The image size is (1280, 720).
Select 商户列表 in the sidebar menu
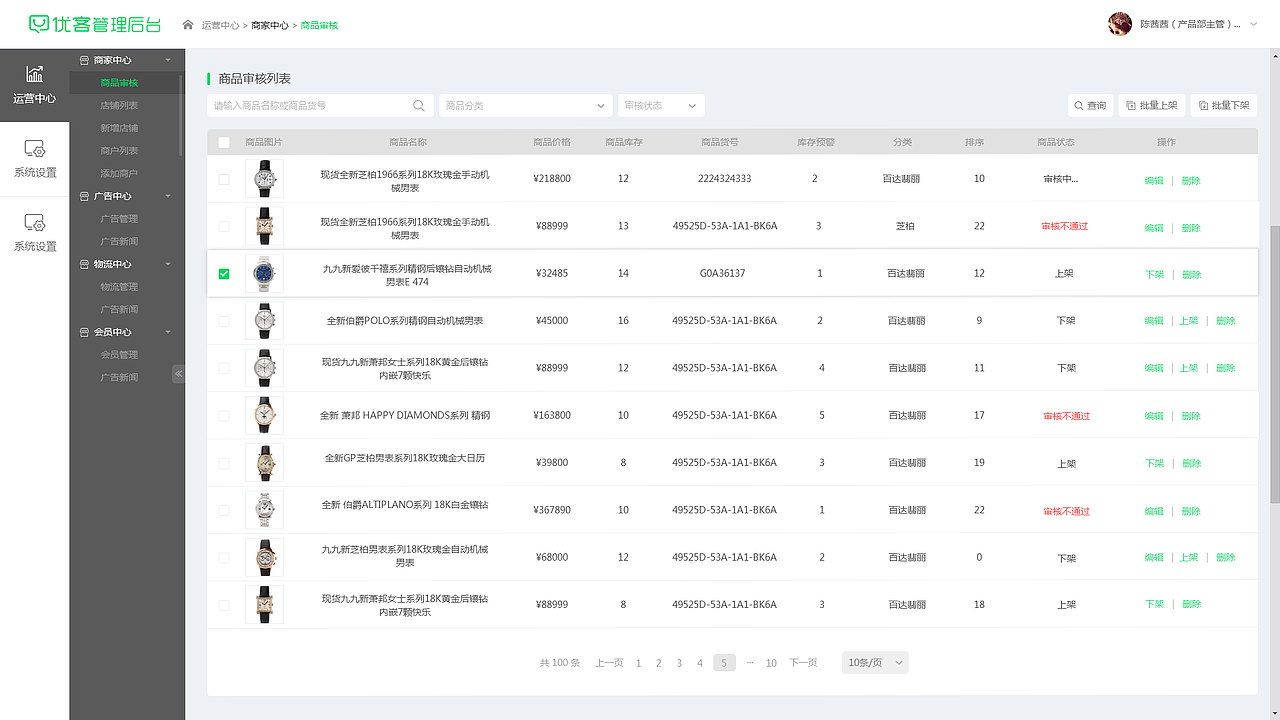[x=119, y=150]
